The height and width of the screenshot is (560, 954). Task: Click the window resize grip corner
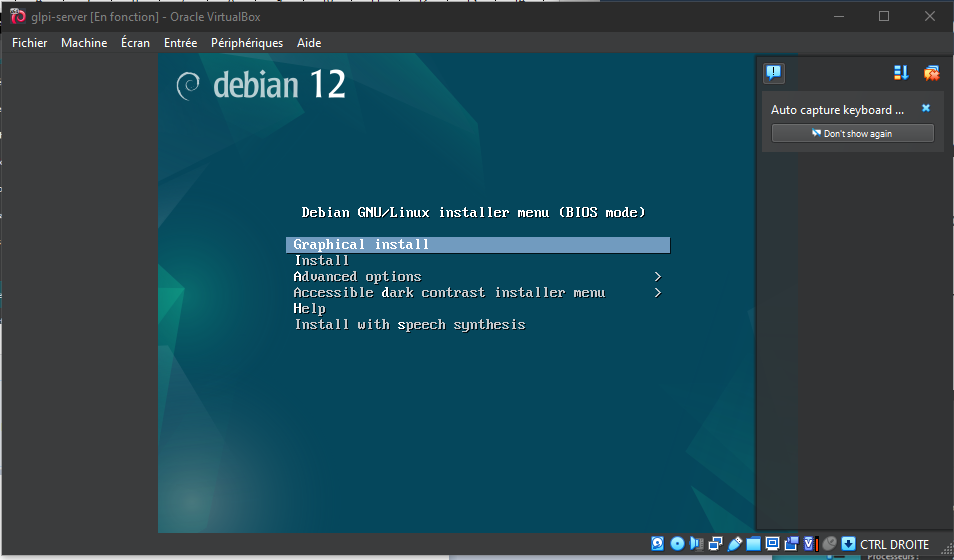pyautogui.click(x=947, y=548)
